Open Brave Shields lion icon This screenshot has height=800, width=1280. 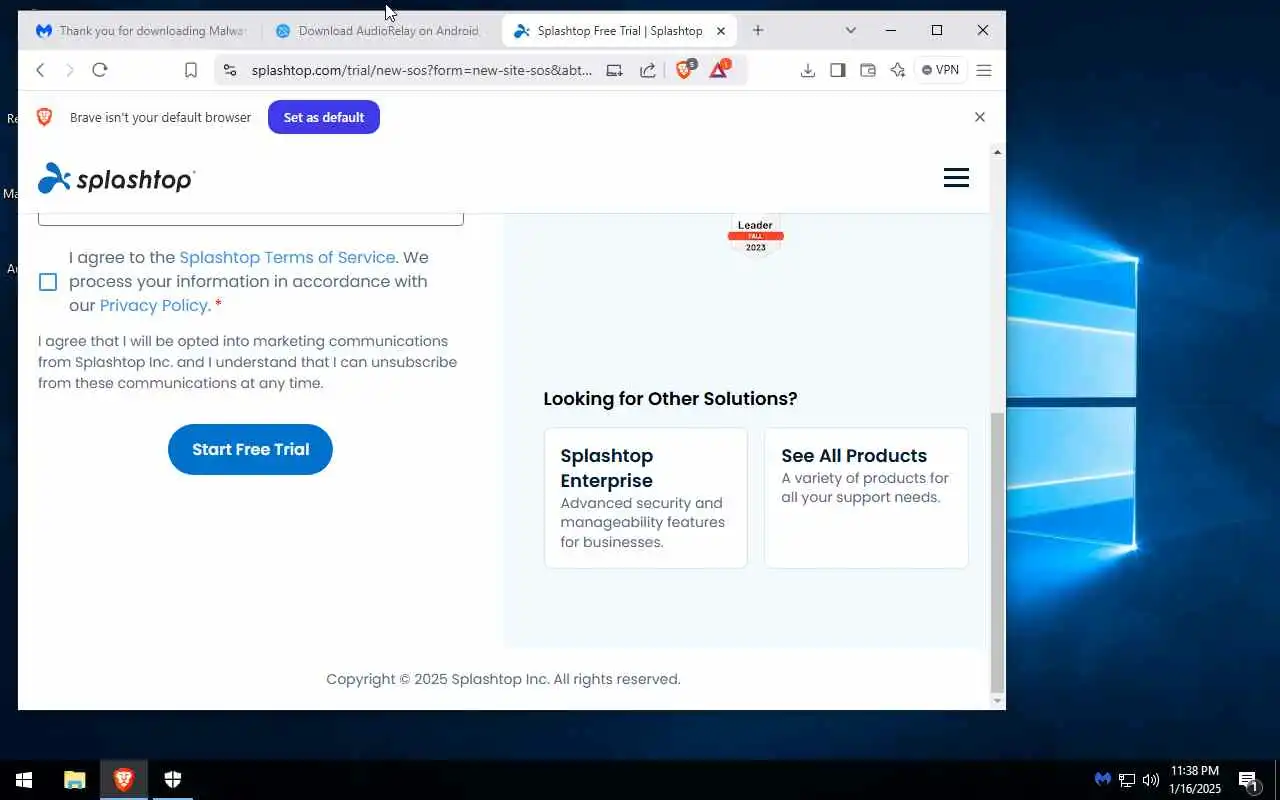click(x=685, y=69)
